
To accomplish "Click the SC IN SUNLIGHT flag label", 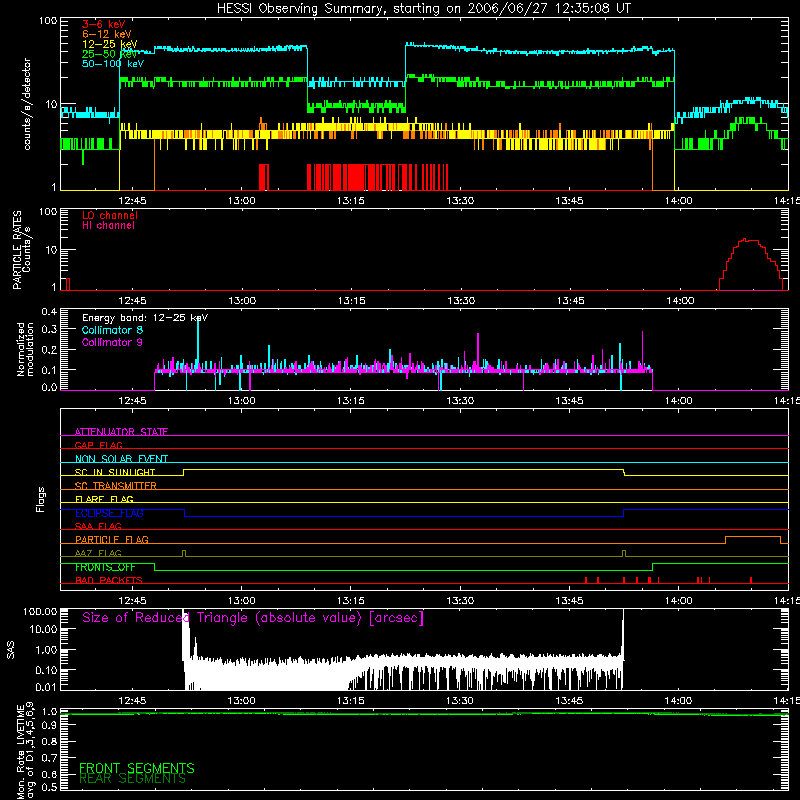I will pos(115,472).
